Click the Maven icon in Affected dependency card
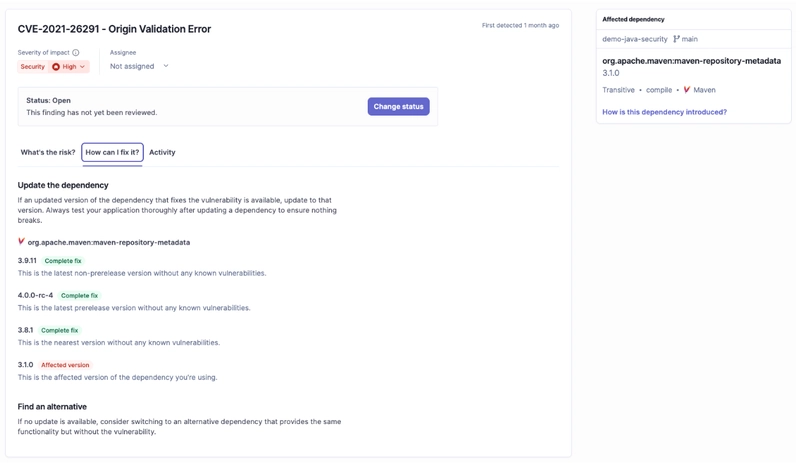The width and height of the screenshot is (800, 463). (x=687, y=90)
